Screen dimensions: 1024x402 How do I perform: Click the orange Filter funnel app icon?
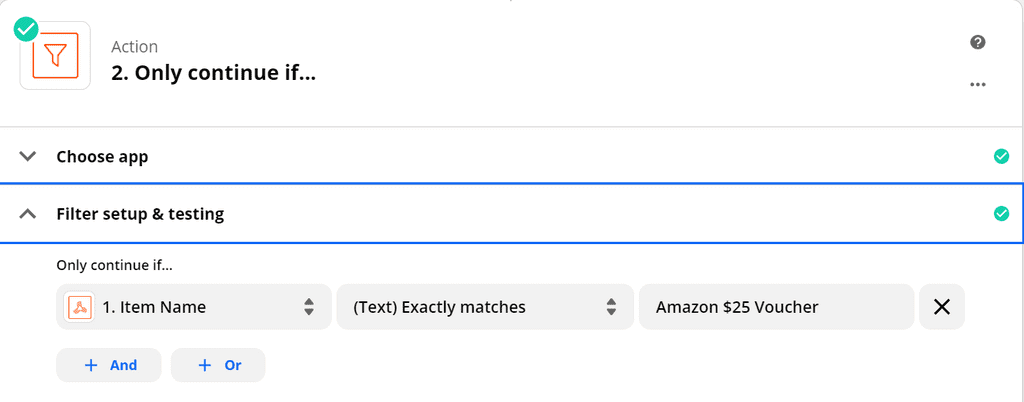55,56
